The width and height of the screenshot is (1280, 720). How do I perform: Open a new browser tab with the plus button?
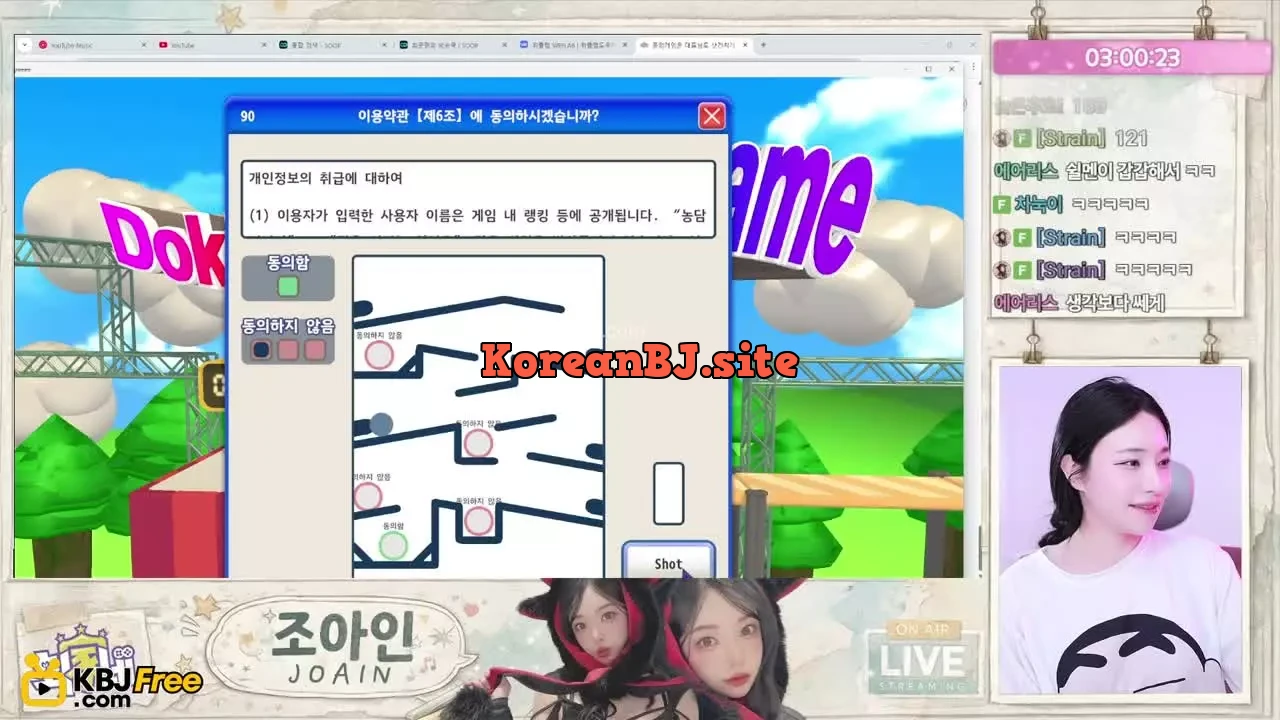coord(763,45)
